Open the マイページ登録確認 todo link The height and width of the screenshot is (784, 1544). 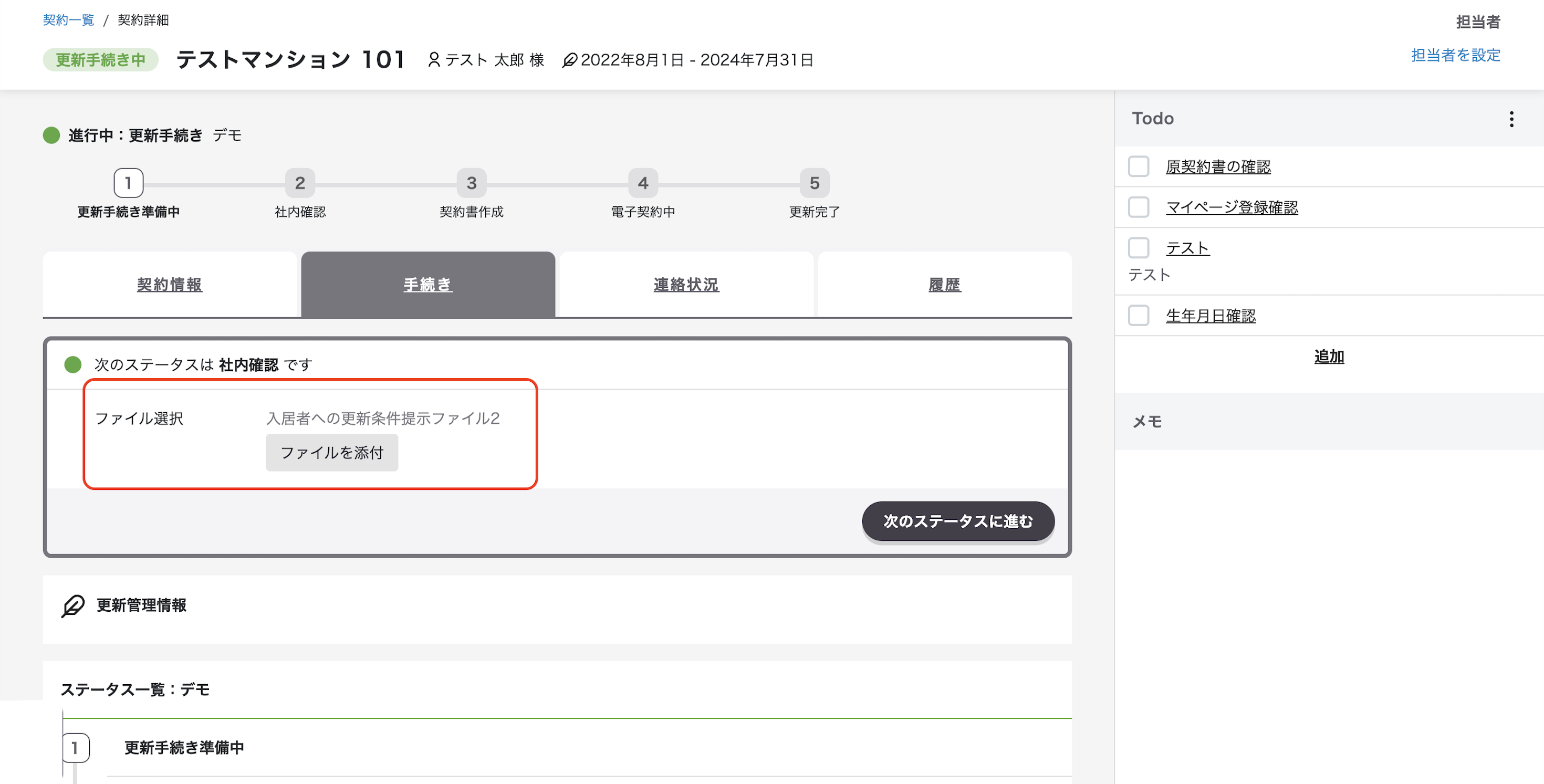(x=1232, y=207)
